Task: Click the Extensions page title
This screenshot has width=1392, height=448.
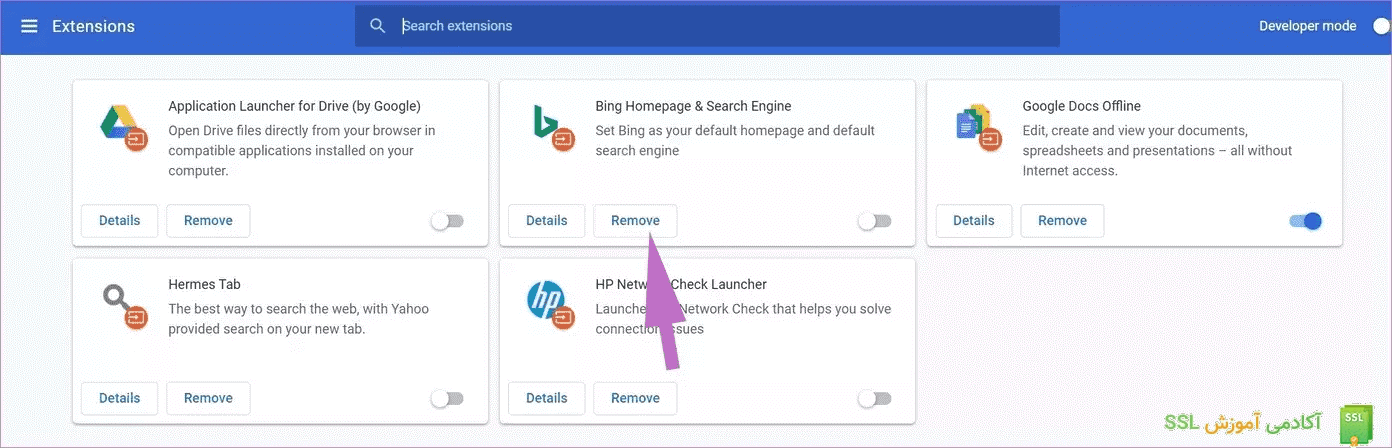Action: 93,26
